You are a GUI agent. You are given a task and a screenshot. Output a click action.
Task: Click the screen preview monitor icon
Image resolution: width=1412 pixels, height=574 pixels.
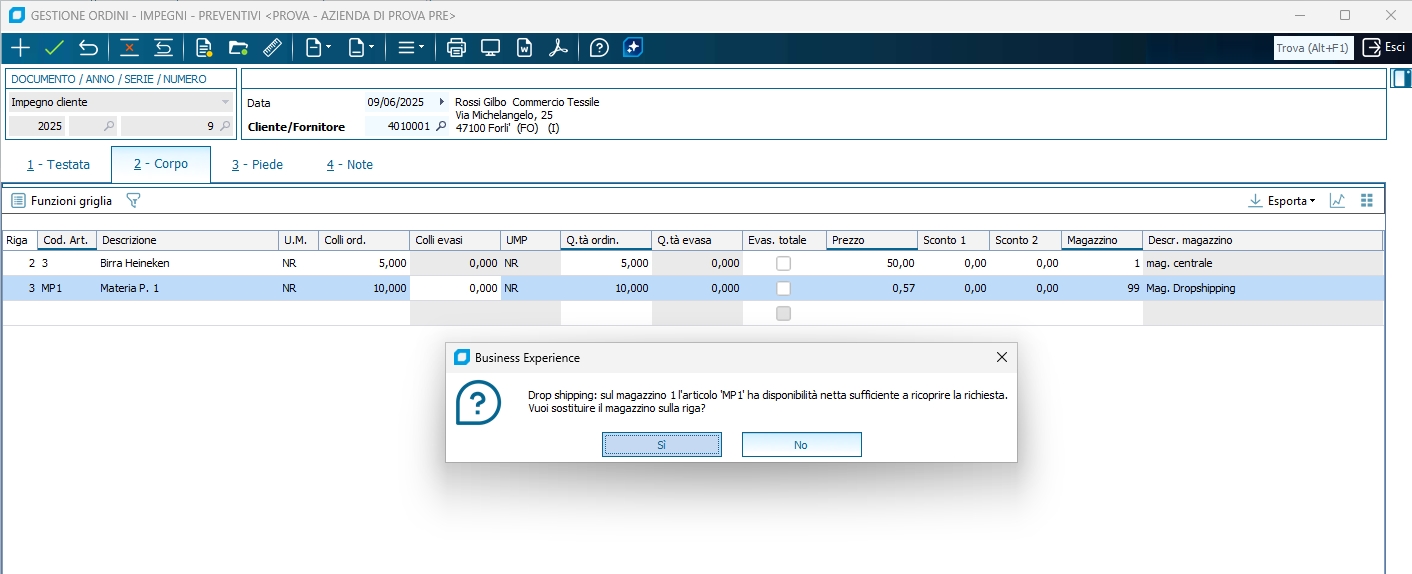pos(490,48)
